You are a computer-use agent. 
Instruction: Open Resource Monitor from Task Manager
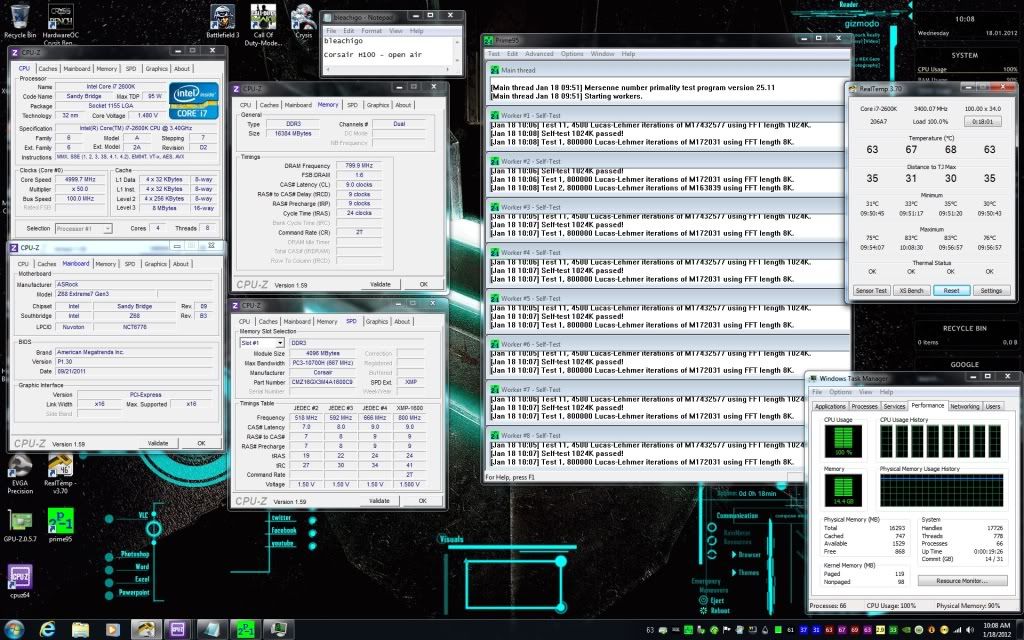961,581
